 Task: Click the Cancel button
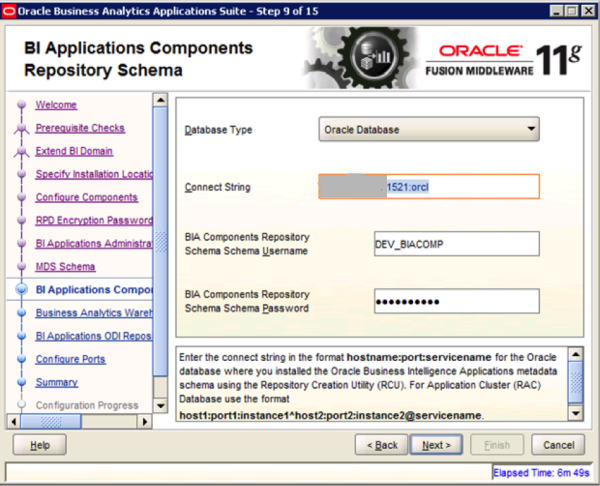coord(558,444)
